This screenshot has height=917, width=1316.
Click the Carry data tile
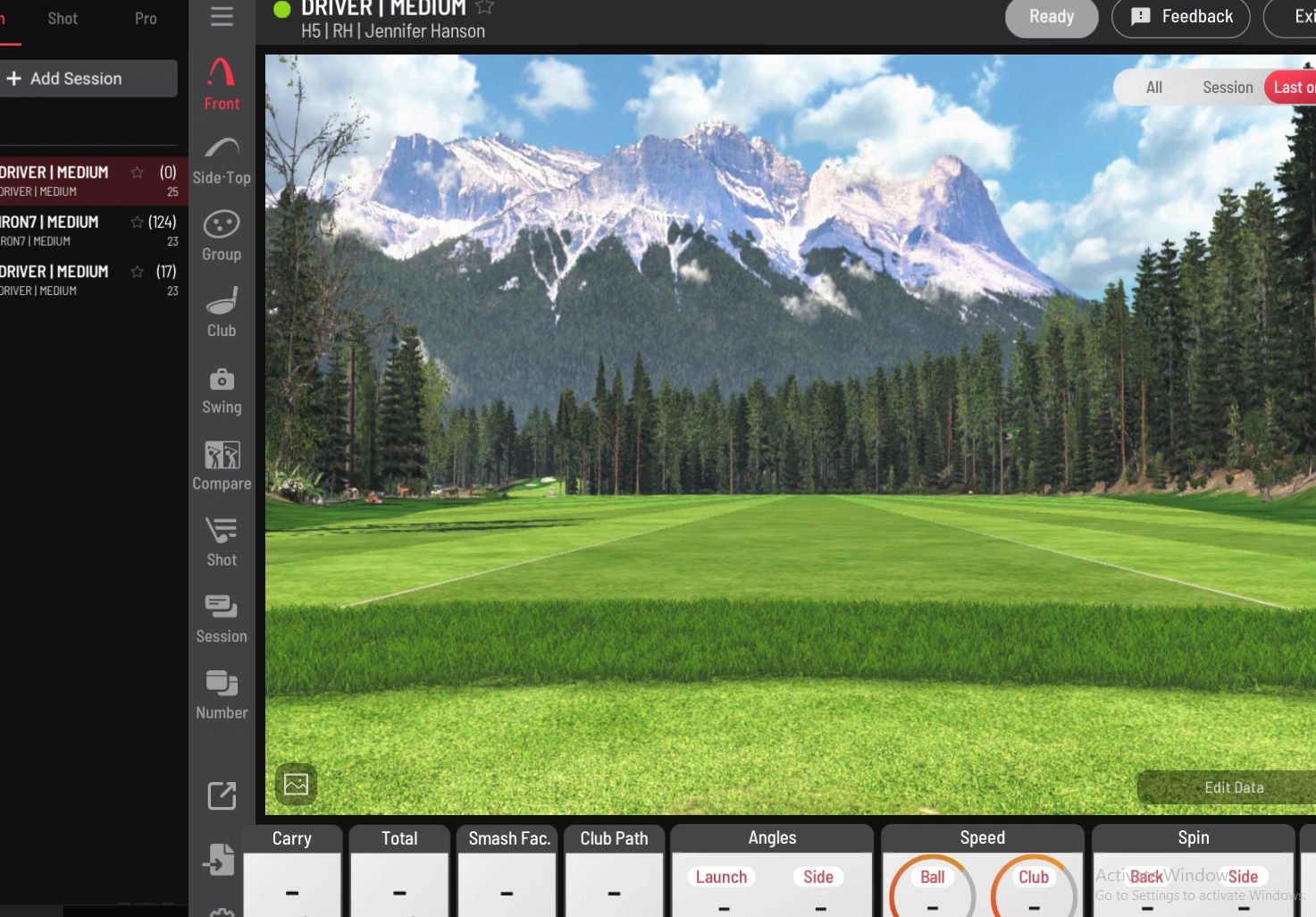[292, 871]
